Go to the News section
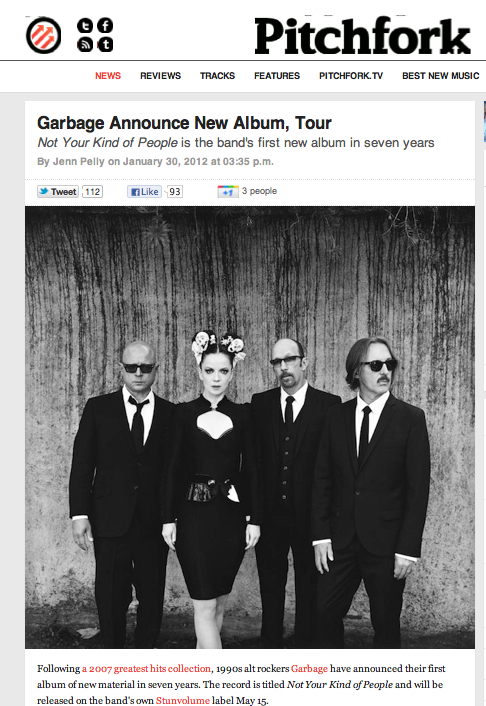The width and height of the screenshot is (486, 706). (108, 76)
